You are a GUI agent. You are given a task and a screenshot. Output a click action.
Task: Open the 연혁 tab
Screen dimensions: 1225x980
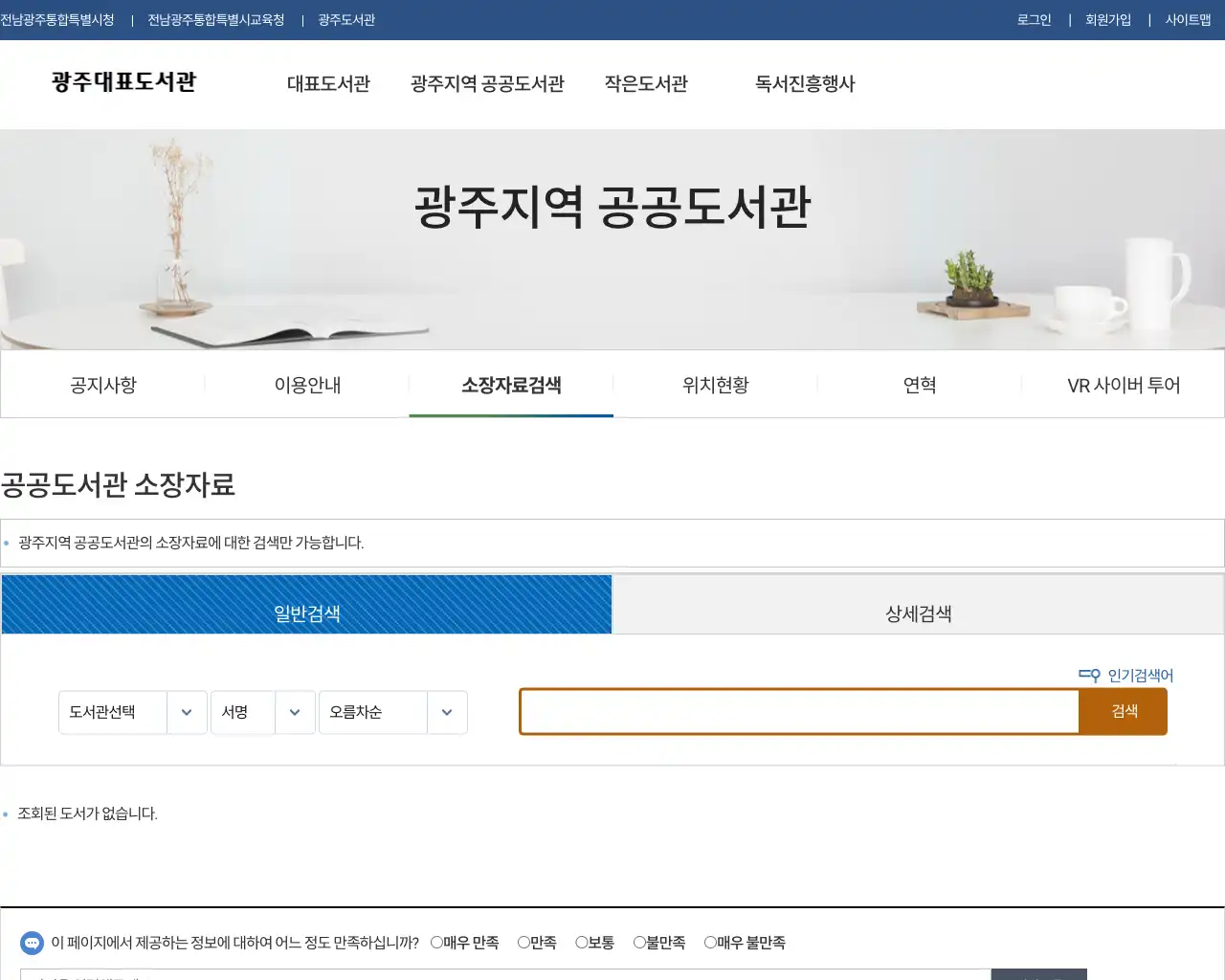tap(920, 385)
